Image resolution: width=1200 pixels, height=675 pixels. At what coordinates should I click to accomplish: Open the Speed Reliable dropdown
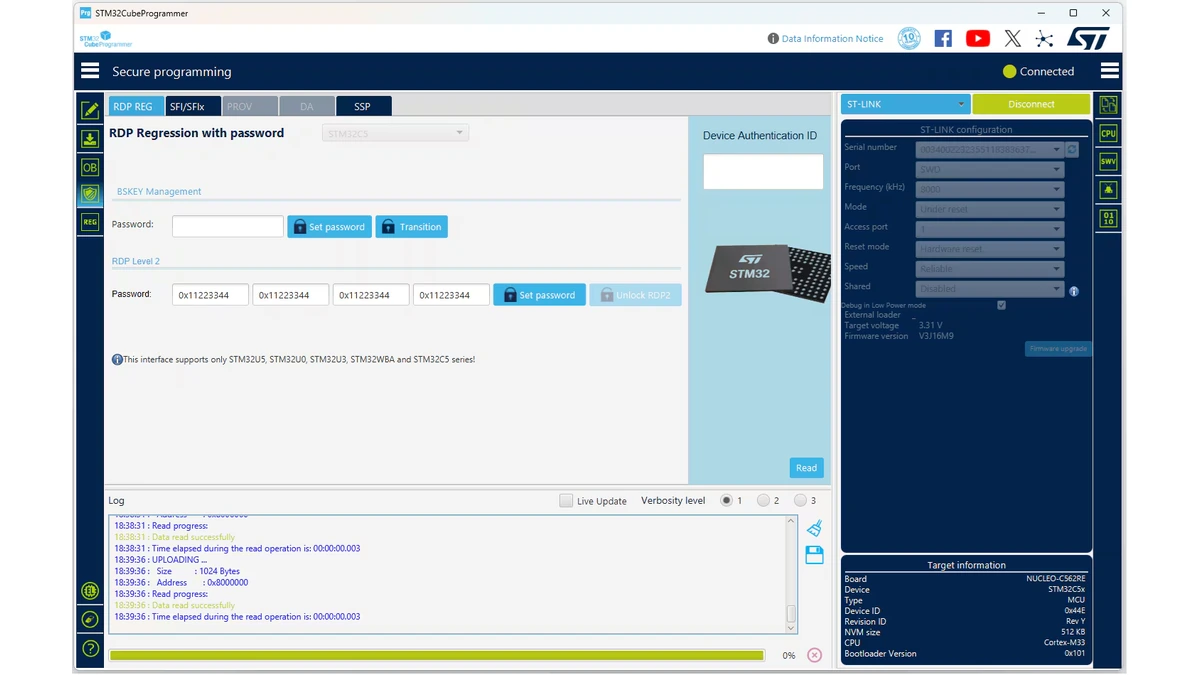click(989, 269)
